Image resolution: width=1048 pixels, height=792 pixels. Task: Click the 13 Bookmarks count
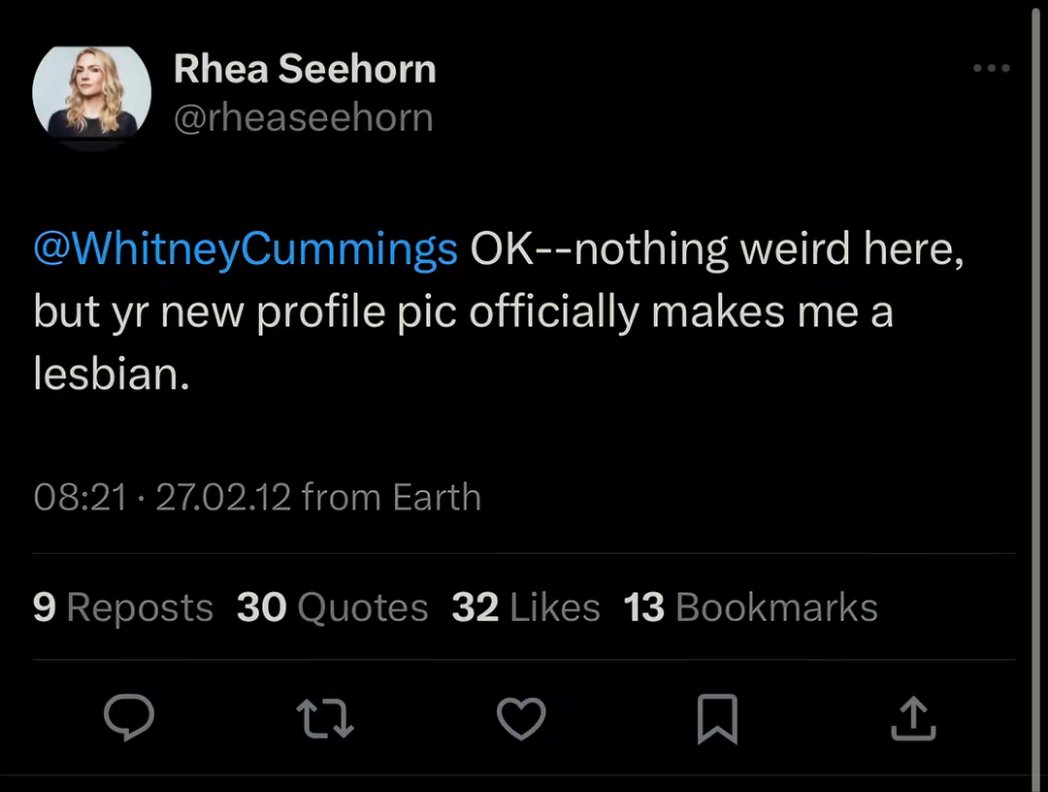pos(750,607)
